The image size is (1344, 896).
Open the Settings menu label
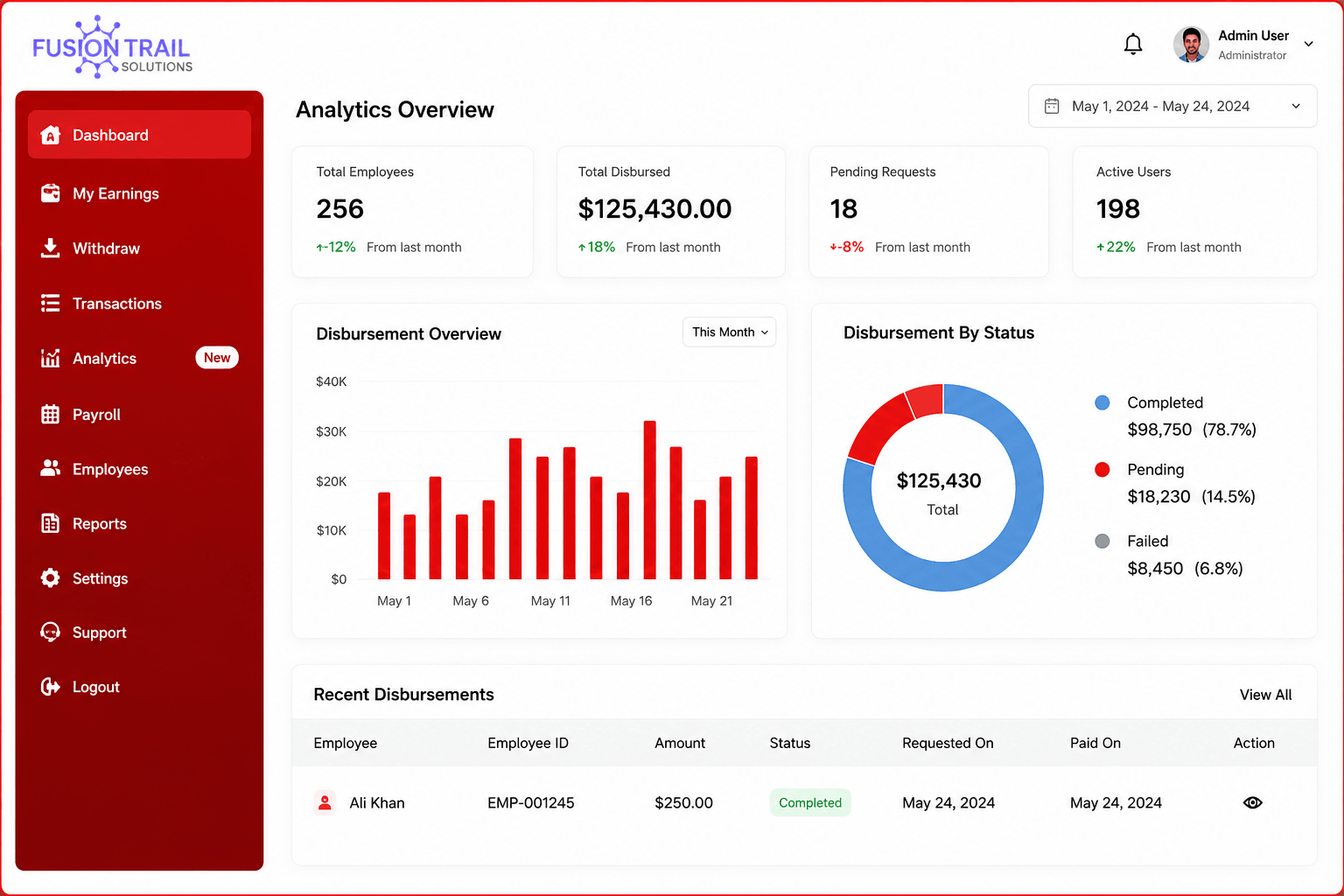pos(101,578)
